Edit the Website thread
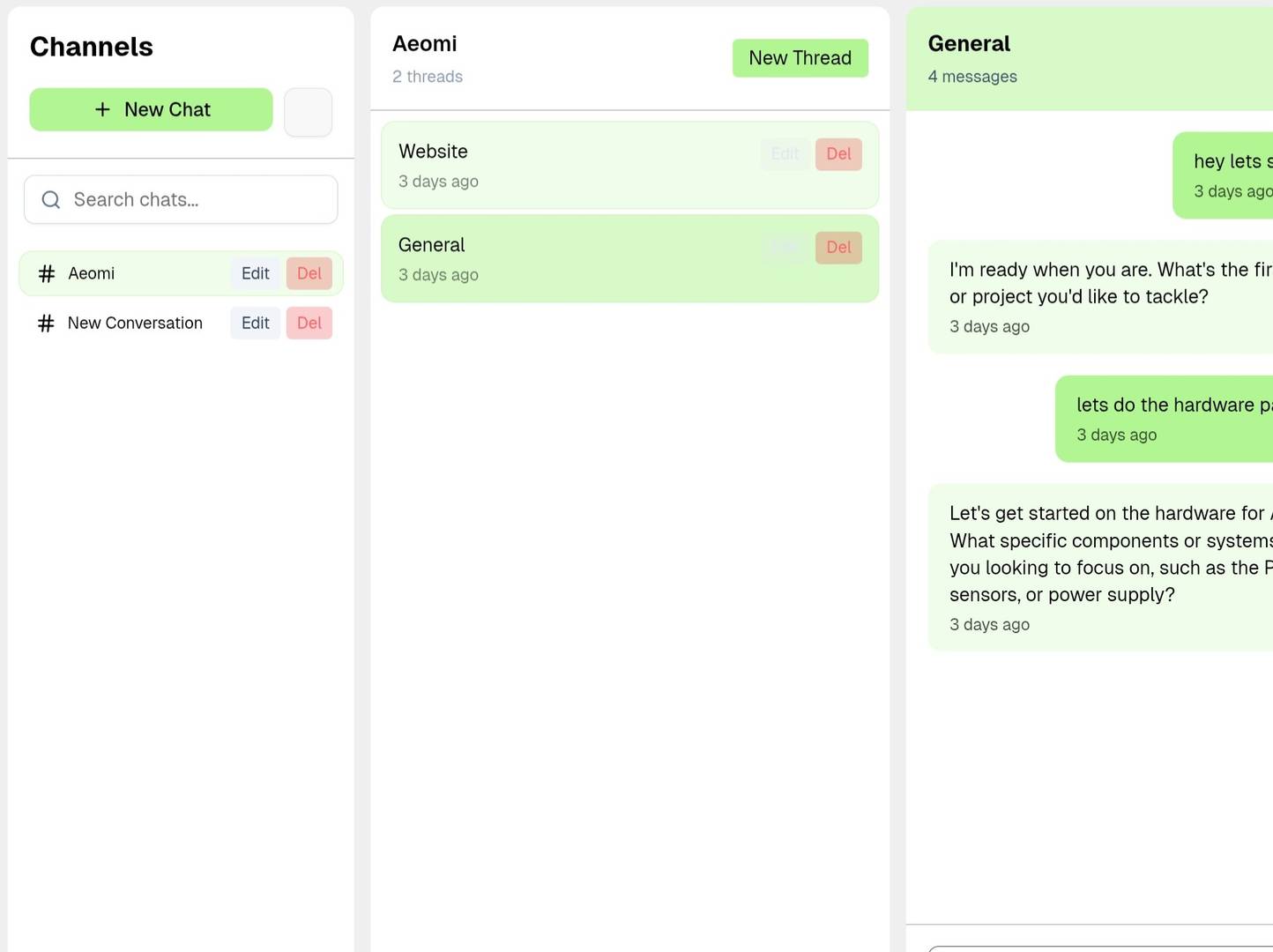Viewport: 1273px width, 952px height. click(785, 154)
